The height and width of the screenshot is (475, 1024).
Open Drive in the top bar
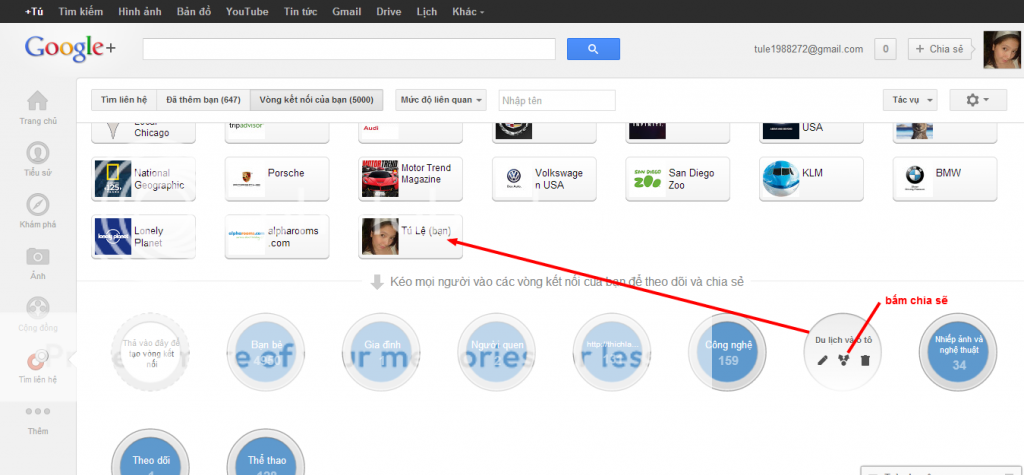(389, 12)
